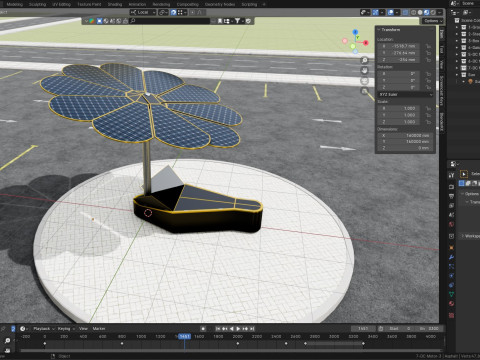Open the texture checkerboard properties tab
The width and height of the screenshot is (480, 360).
(x=451, y=315)
